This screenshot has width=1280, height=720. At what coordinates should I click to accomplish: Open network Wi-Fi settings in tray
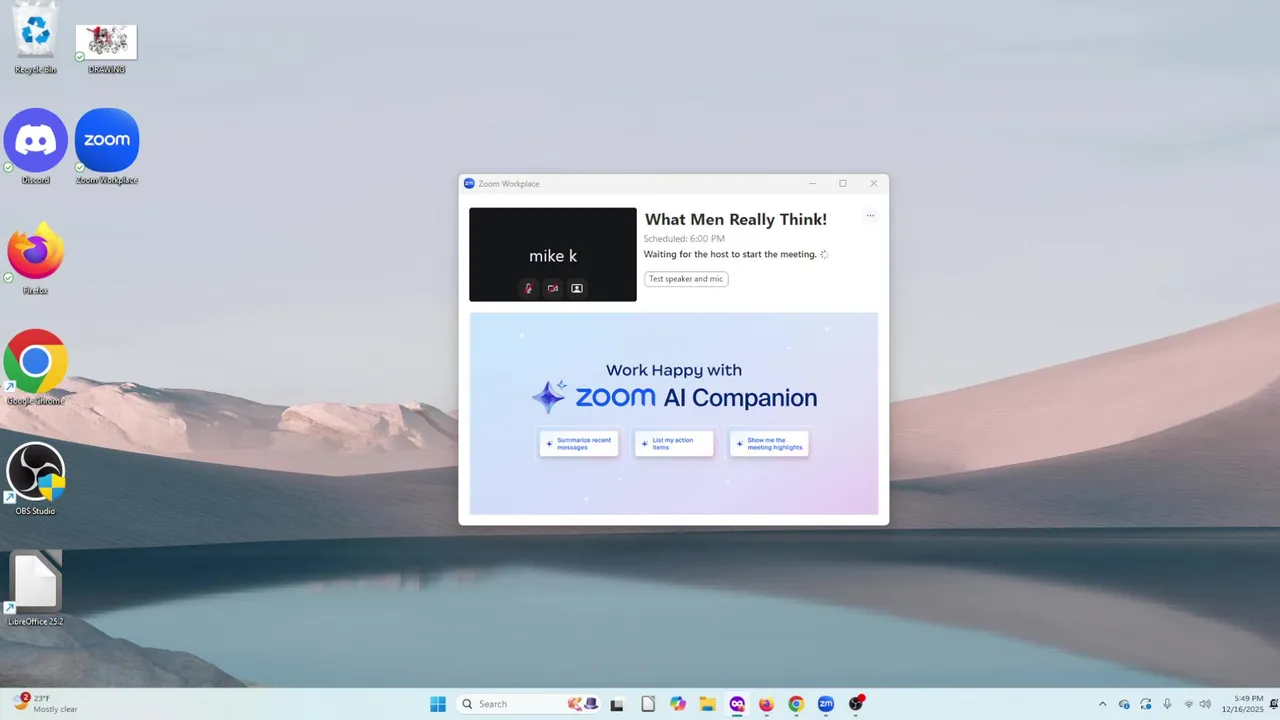tap(1189, 704)
